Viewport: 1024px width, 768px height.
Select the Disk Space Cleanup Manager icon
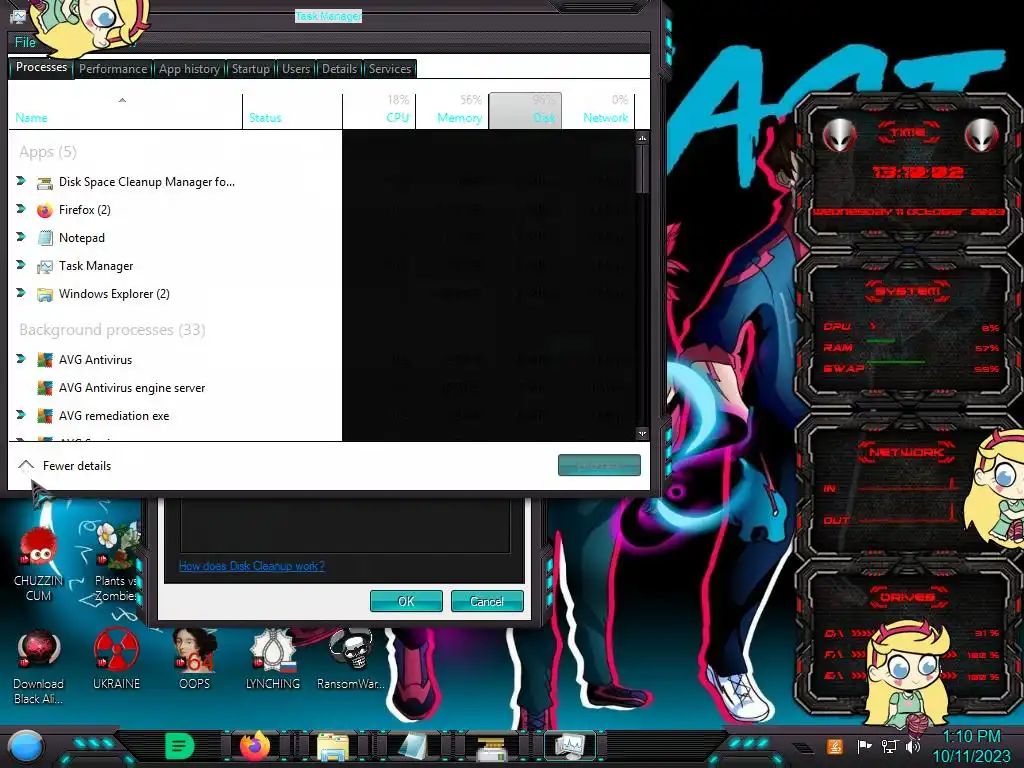pyautogui.click(x=44, y=182)
